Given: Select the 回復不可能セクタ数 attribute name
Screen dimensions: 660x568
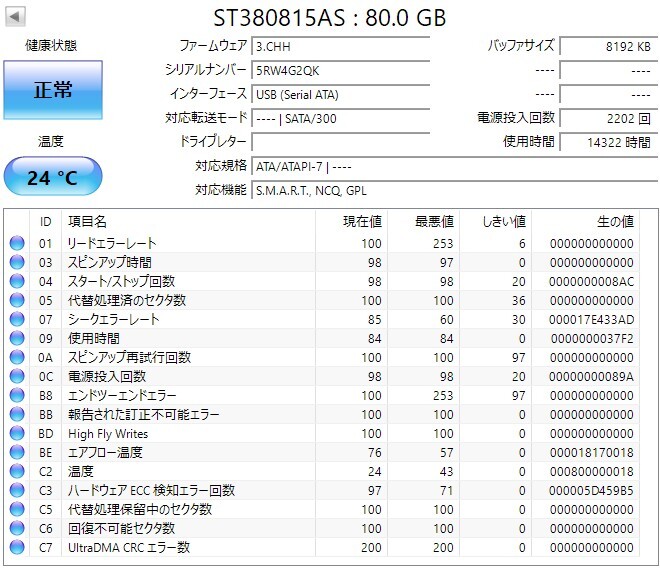Looking at the screenshot, I should (121, 528).
